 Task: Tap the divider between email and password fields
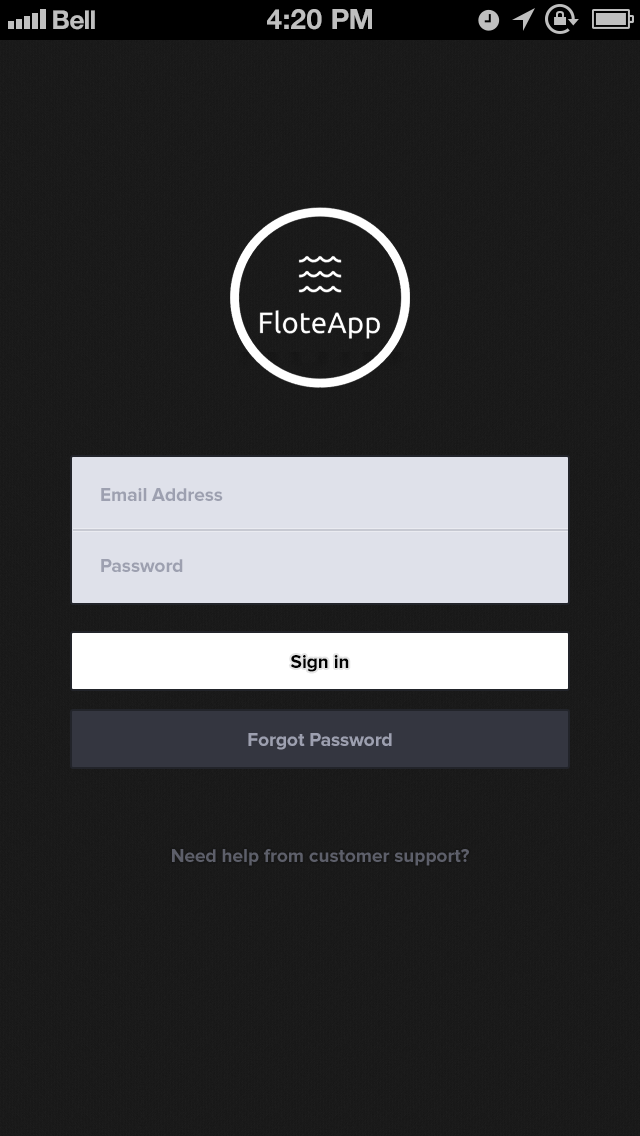[319, 529]
